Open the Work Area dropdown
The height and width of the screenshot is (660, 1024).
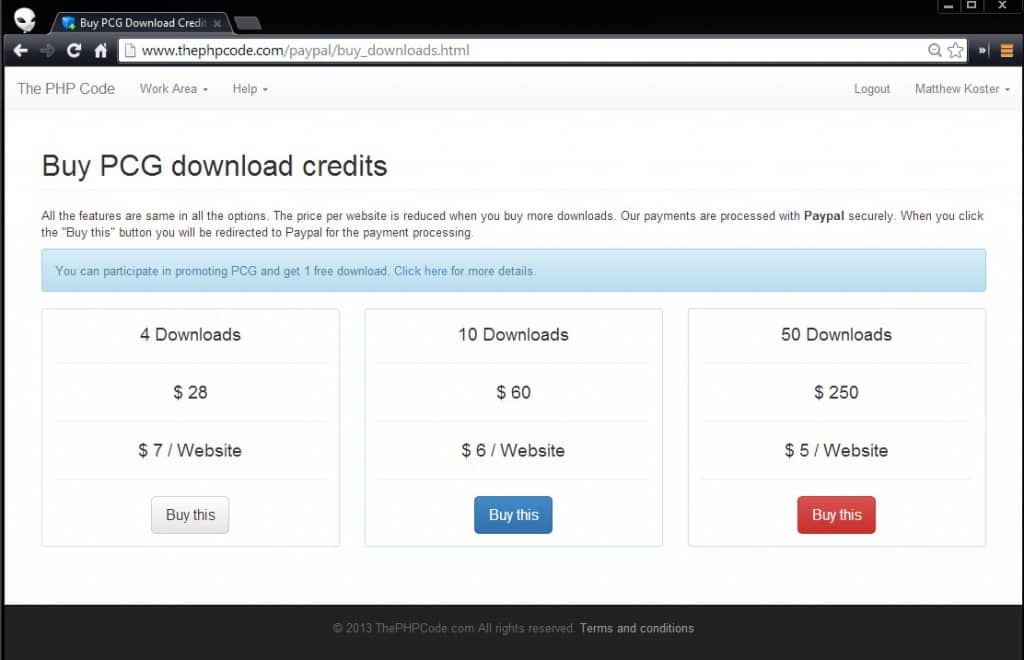coord(172,89)
